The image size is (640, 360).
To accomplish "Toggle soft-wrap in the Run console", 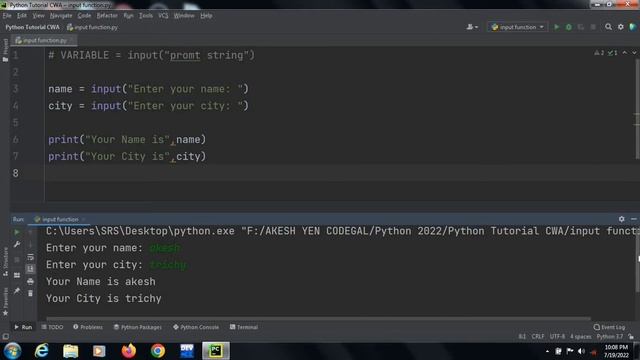I will pyautogui.click(x=30, y=257).
